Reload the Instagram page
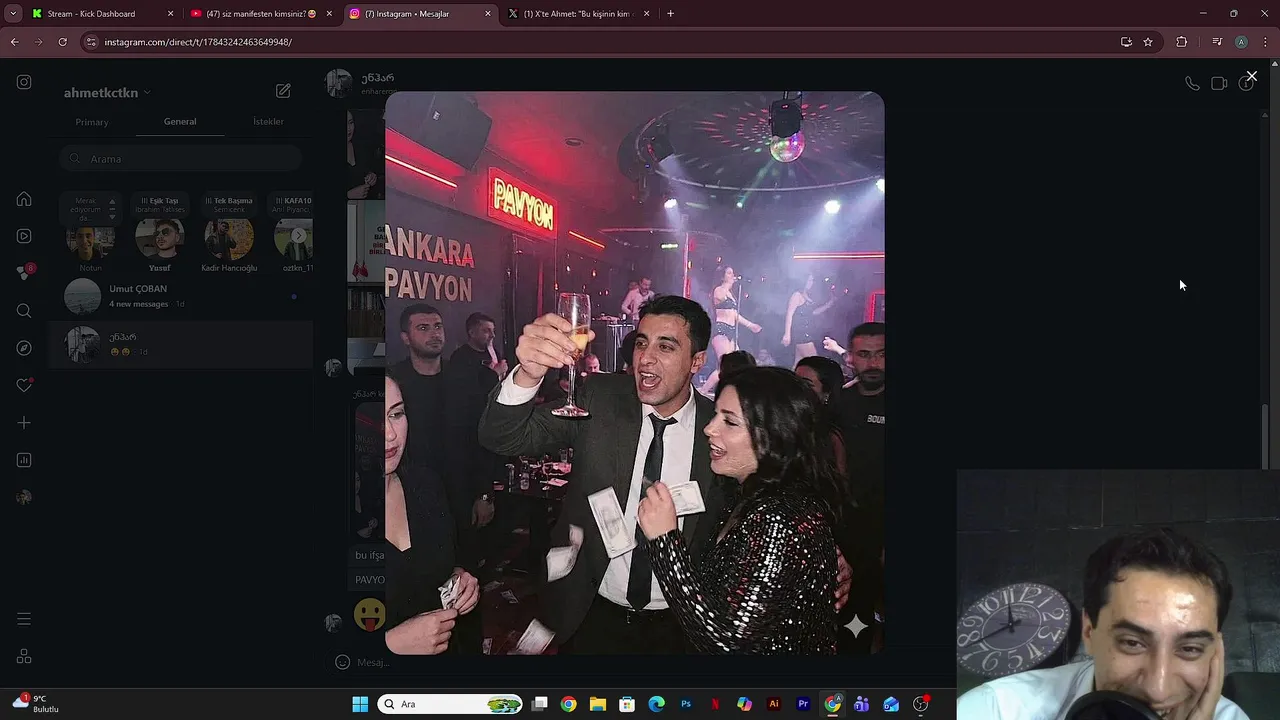The width and height of the screenshot is (1280, 720). 62,42
